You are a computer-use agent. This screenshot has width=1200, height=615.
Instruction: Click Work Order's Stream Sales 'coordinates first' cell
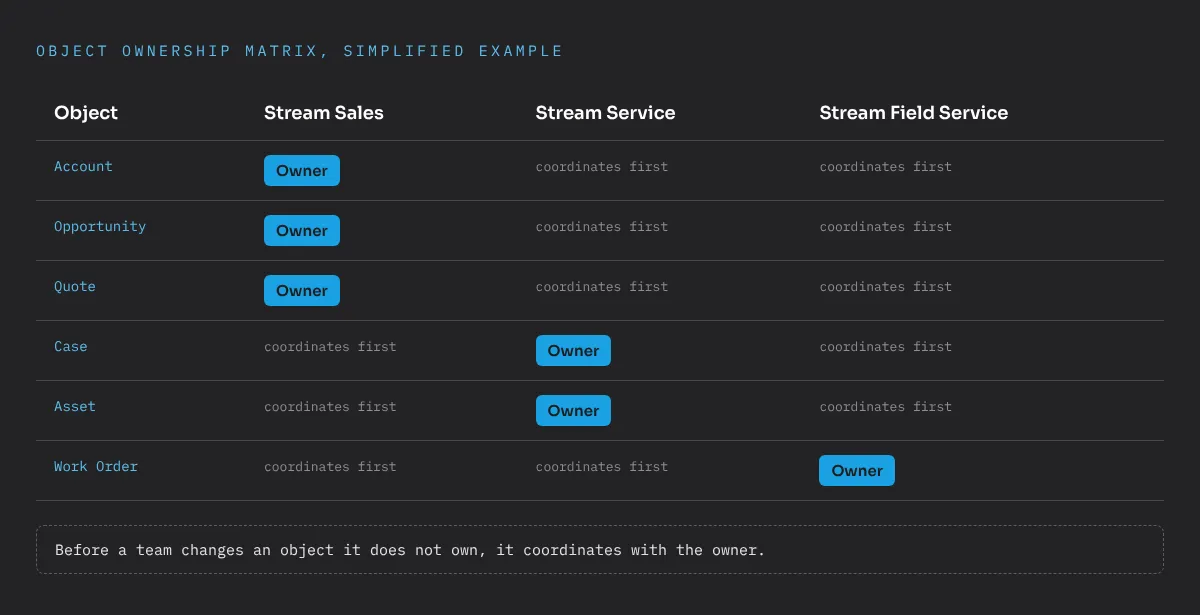[x=330, y=467]
